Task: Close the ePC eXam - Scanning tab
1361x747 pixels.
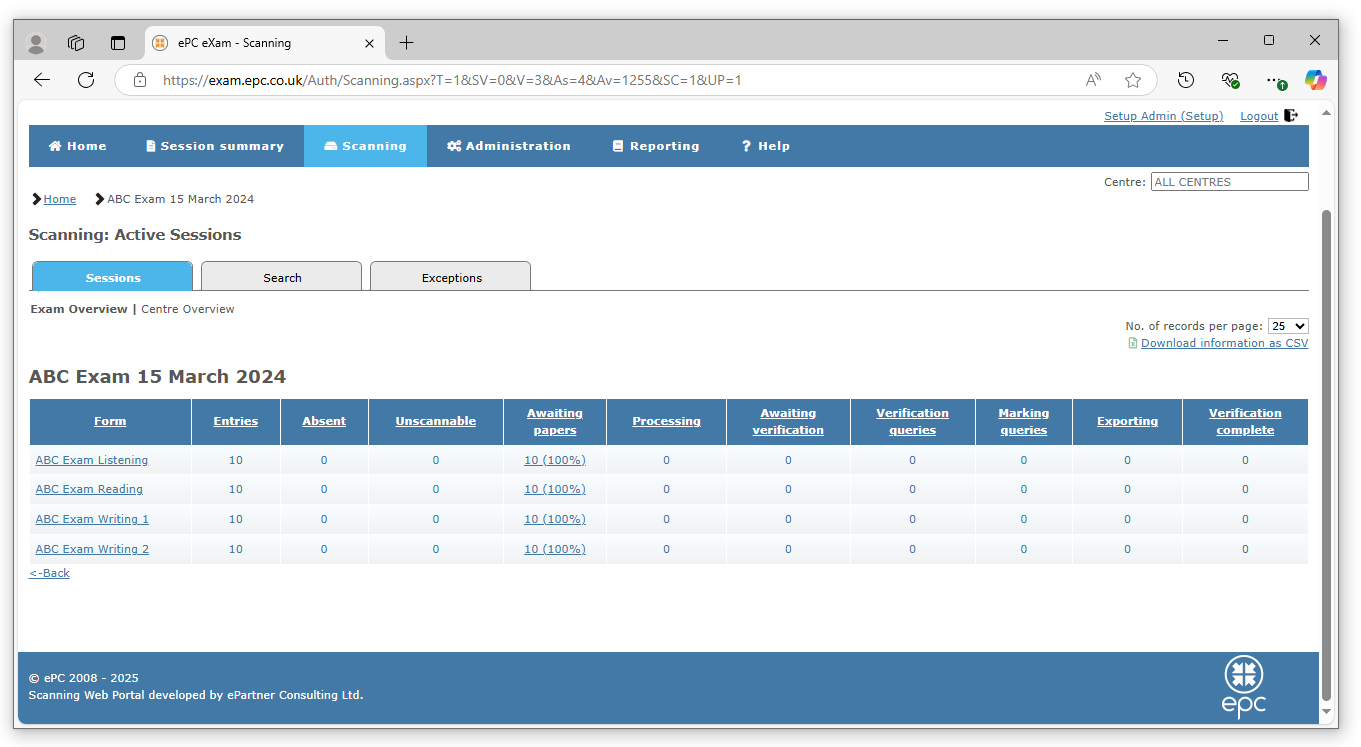Action: pyautogui.click(x=369, y=43)
